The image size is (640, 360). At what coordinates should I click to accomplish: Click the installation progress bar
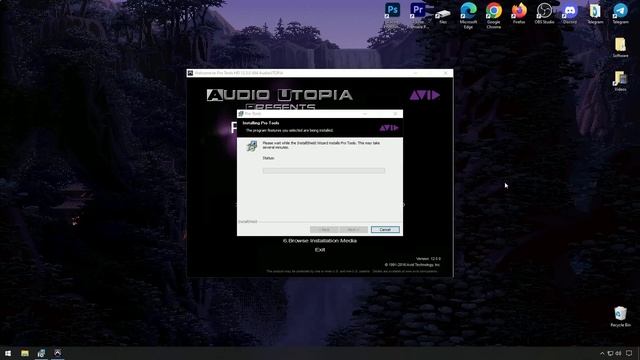(324, 171)
